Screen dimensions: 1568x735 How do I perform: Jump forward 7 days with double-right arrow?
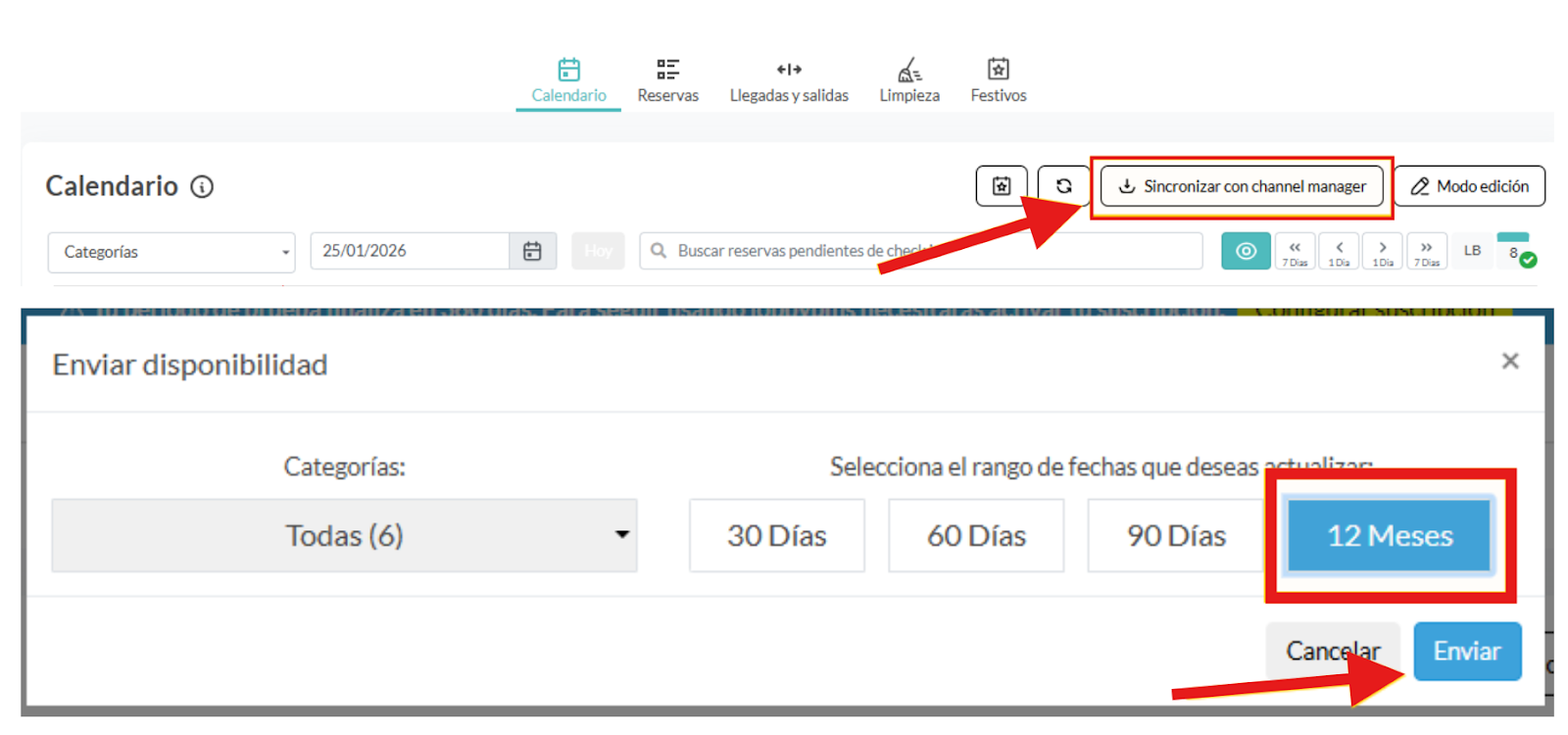(1426, 251)
